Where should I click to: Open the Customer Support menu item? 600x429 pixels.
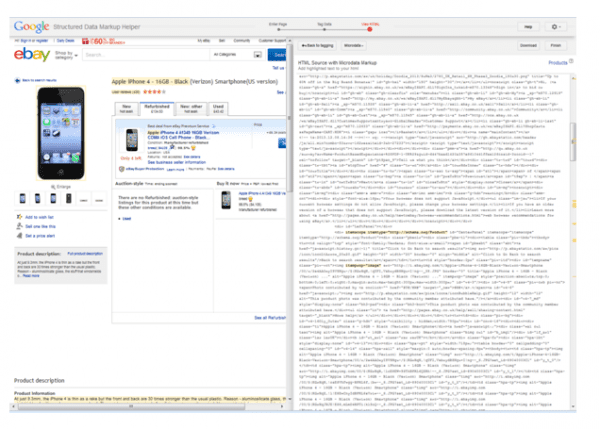point(272,41)
